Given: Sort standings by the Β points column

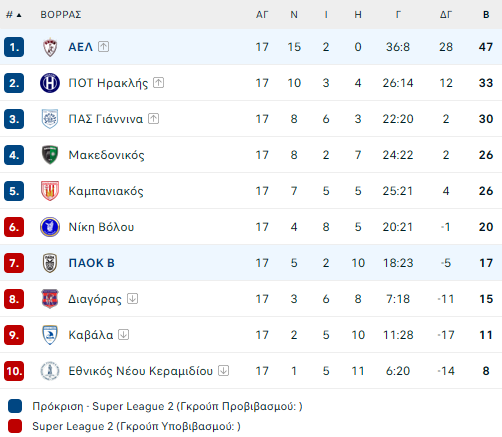Looking at the screenshot, I should point(486,15).
